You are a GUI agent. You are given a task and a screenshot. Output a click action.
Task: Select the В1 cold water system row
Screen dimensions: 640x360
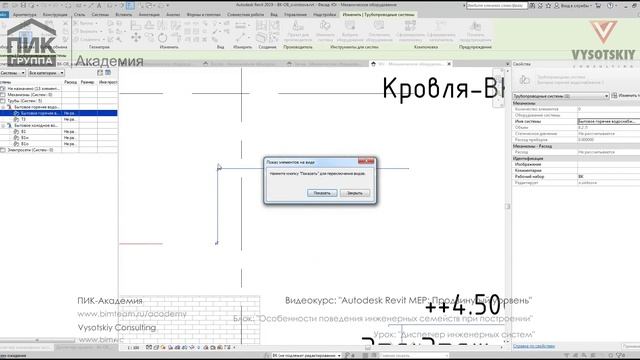pos(58,131)
